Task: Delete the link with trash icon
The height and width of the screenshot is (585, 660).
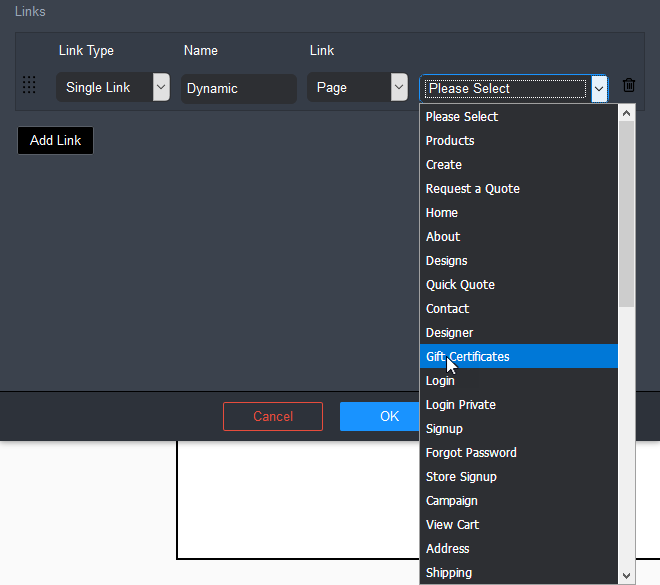Action: [629, 86]
